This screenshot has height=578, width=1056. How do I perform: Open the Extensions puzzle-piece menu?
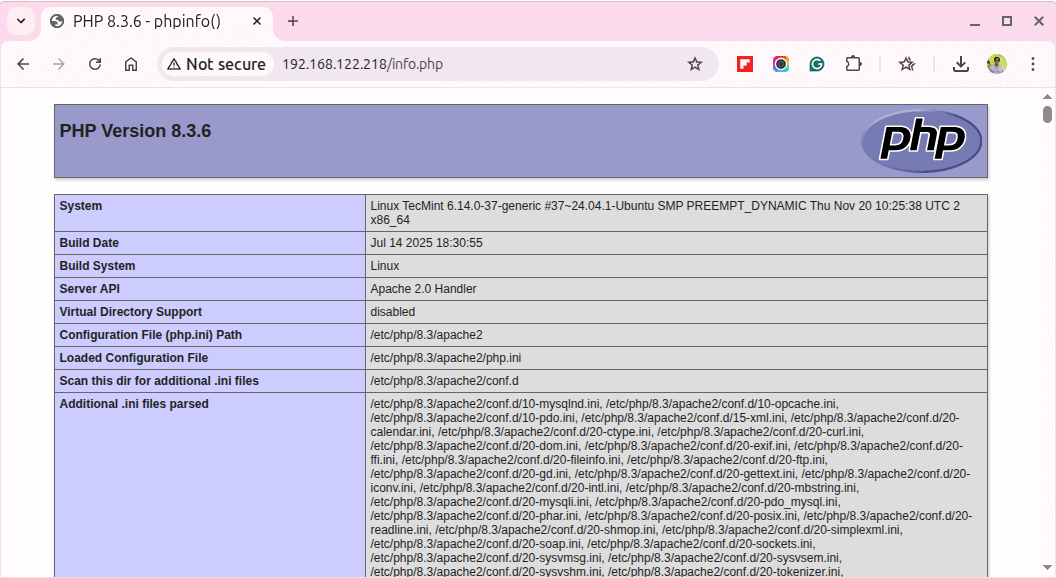853,63
